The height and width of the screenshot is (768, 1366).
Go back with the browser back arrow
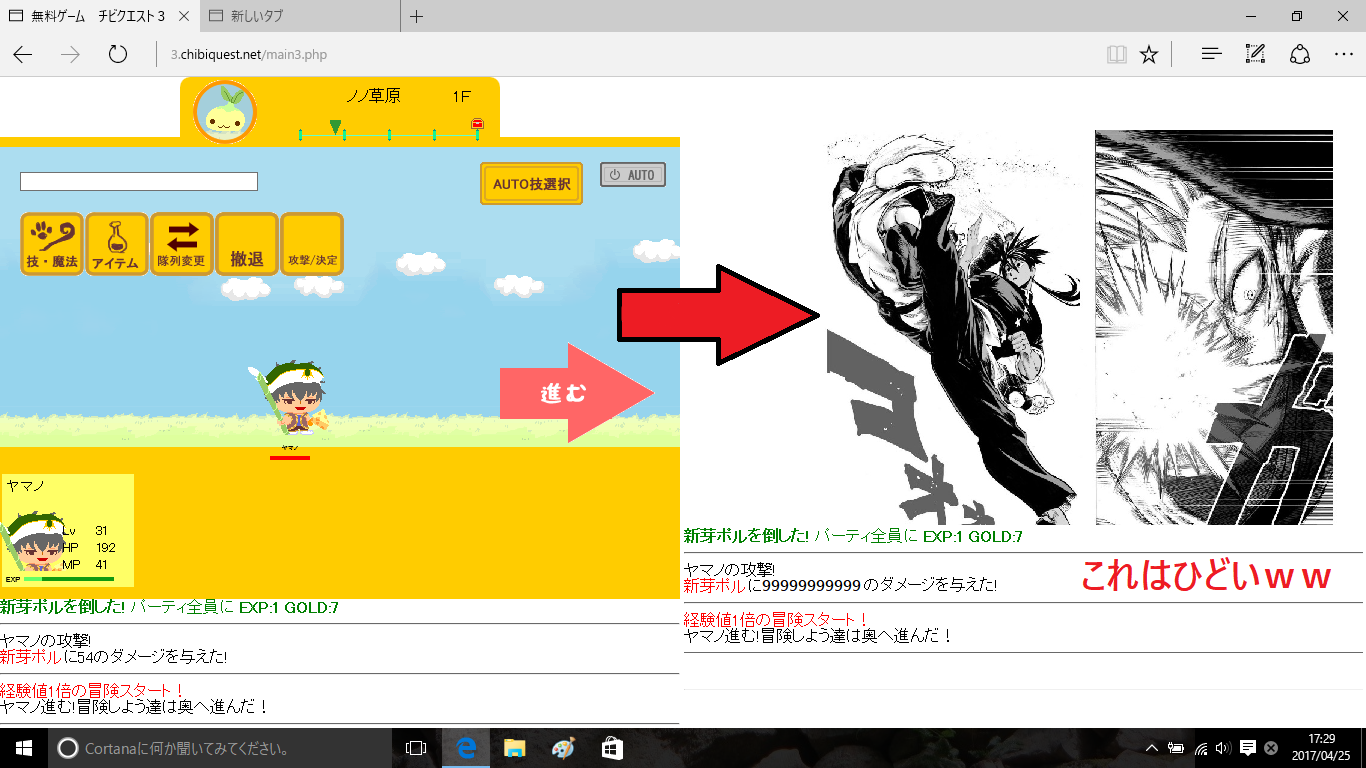tap(23, 54)
